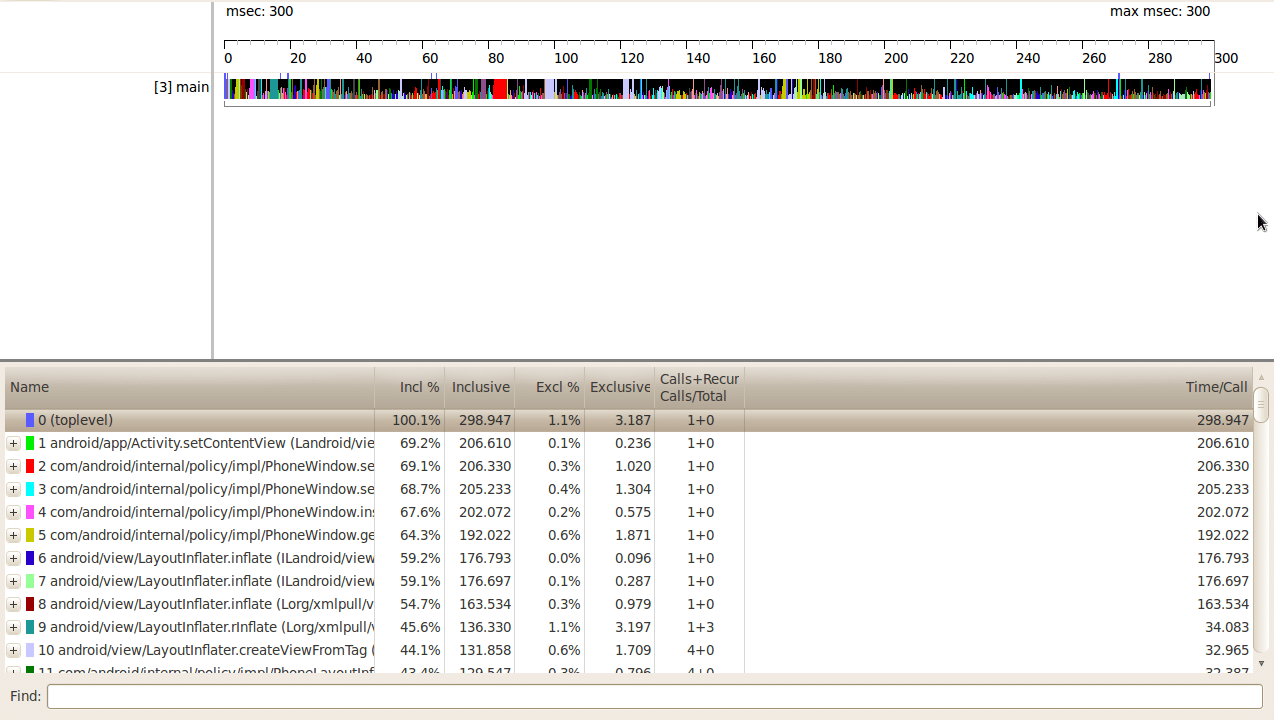Click the magenta swatch of row 4
Screen dimensions: 1274x720
pyautogui.click(x=30, y=512)
